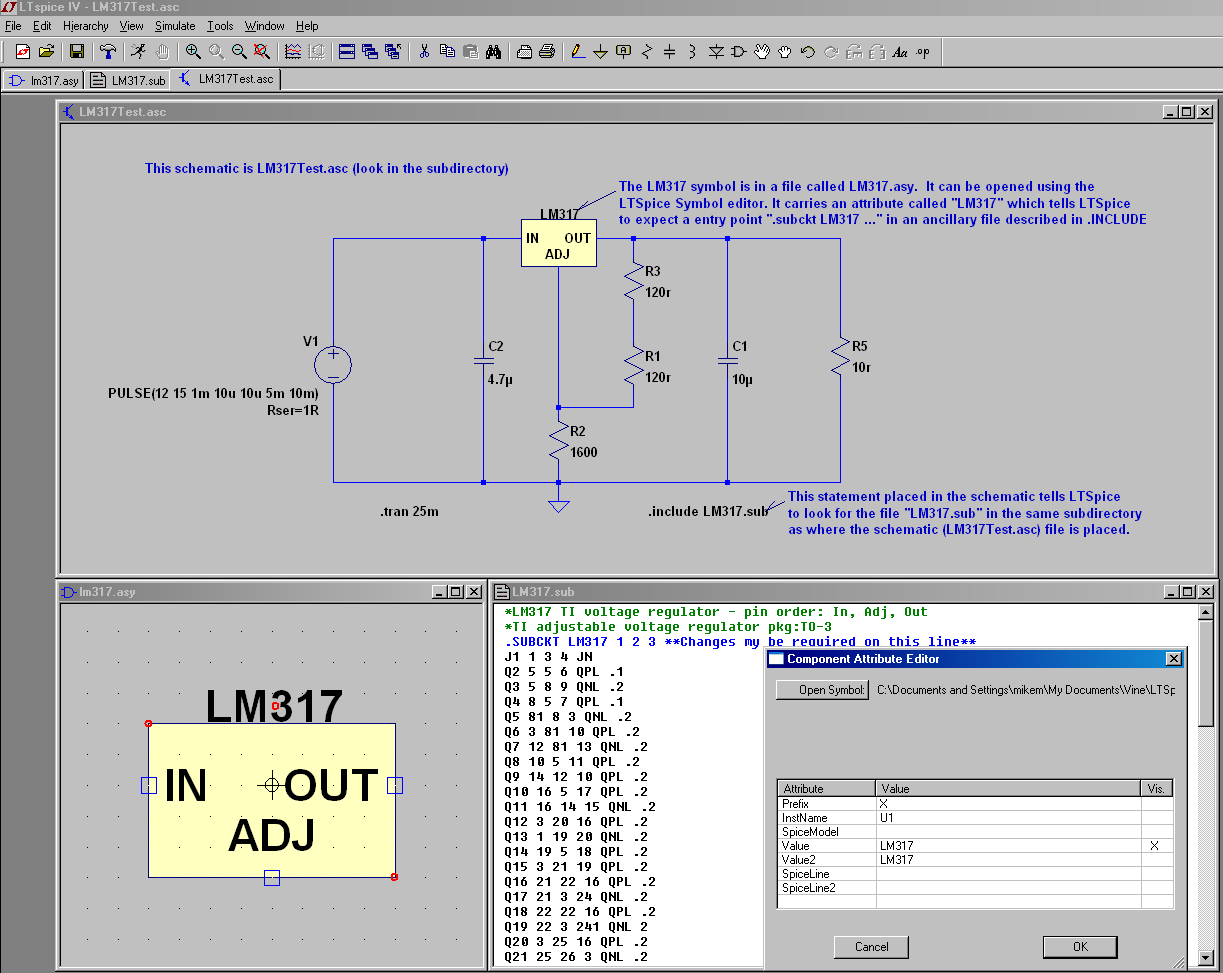Click the Print icon
The width and height of the screenshot is (1223, 973).
(547, 52)
